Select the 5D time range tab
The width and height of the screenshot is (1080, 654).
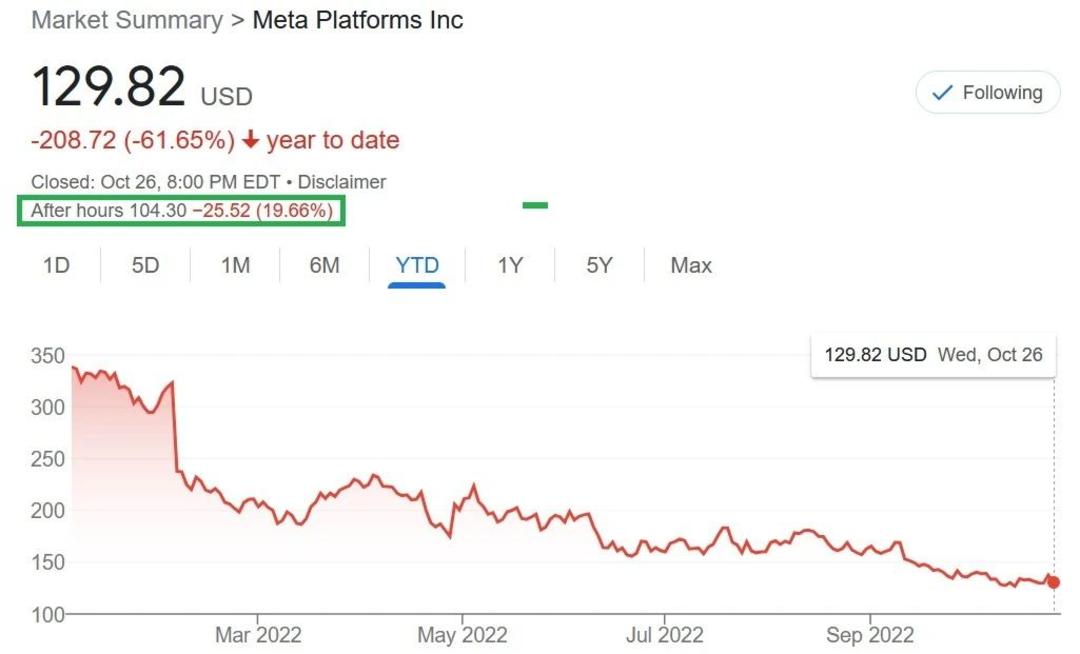[145, 265]
